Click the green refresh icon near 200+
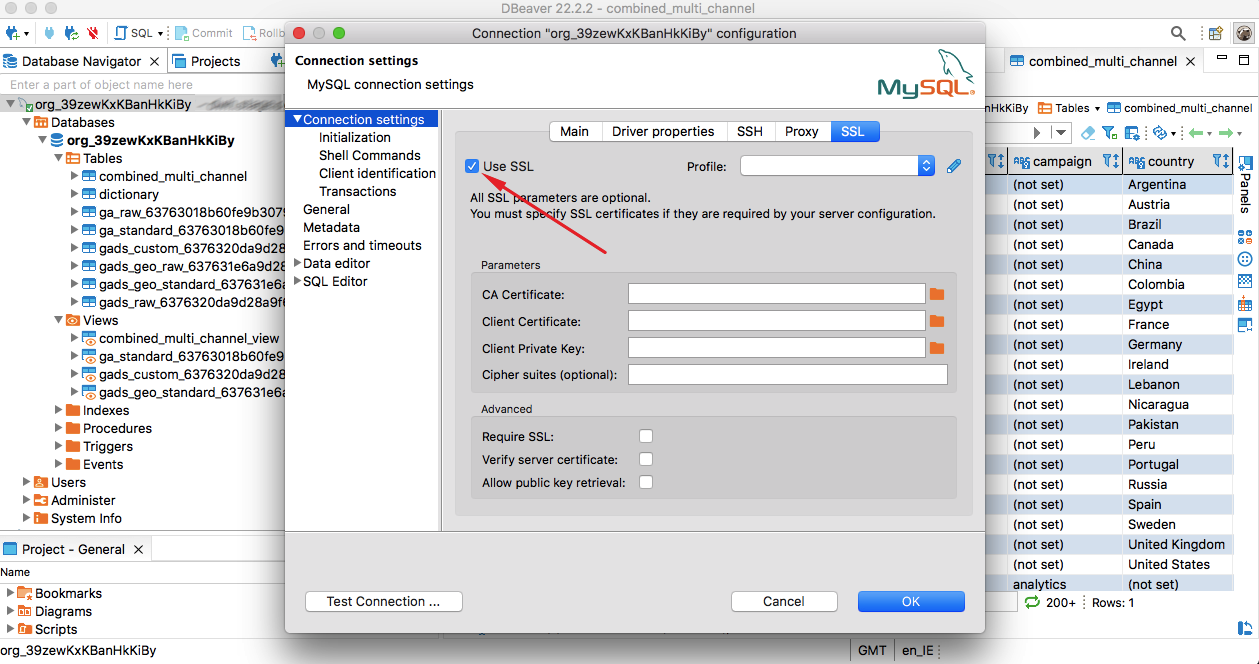Image resolution: width=1259 pixels, height=664 pixels. tap(1033, 602)
